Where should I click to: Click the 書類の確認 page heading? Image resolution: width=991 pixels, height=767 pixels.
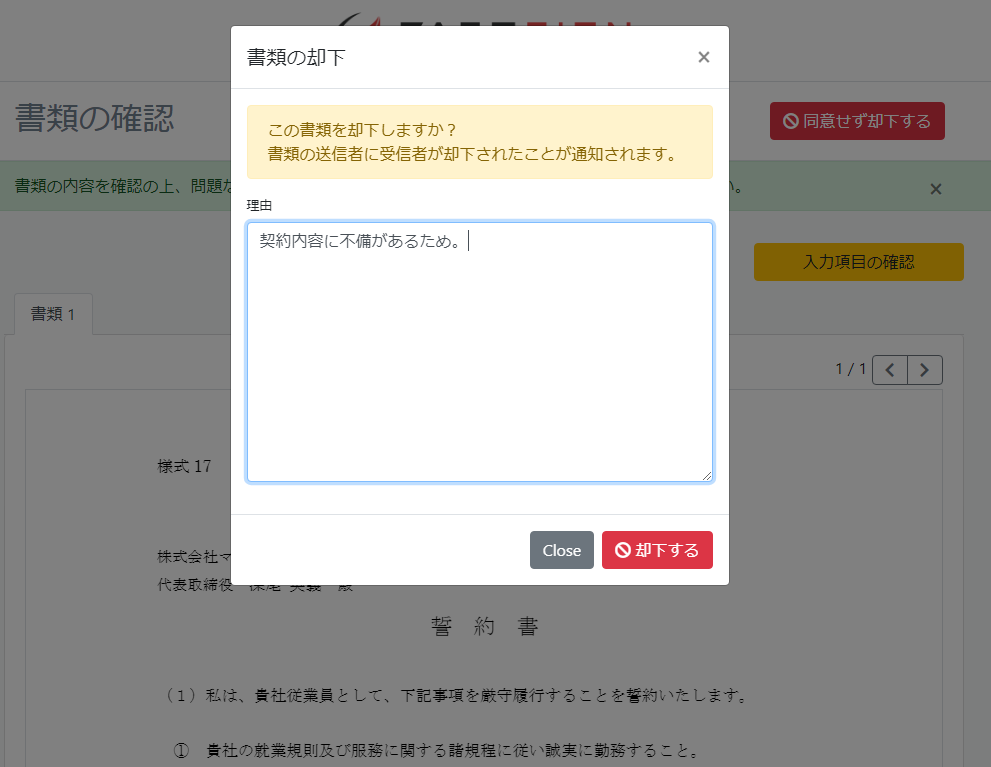pyautogui.click(x=94, y=118)
